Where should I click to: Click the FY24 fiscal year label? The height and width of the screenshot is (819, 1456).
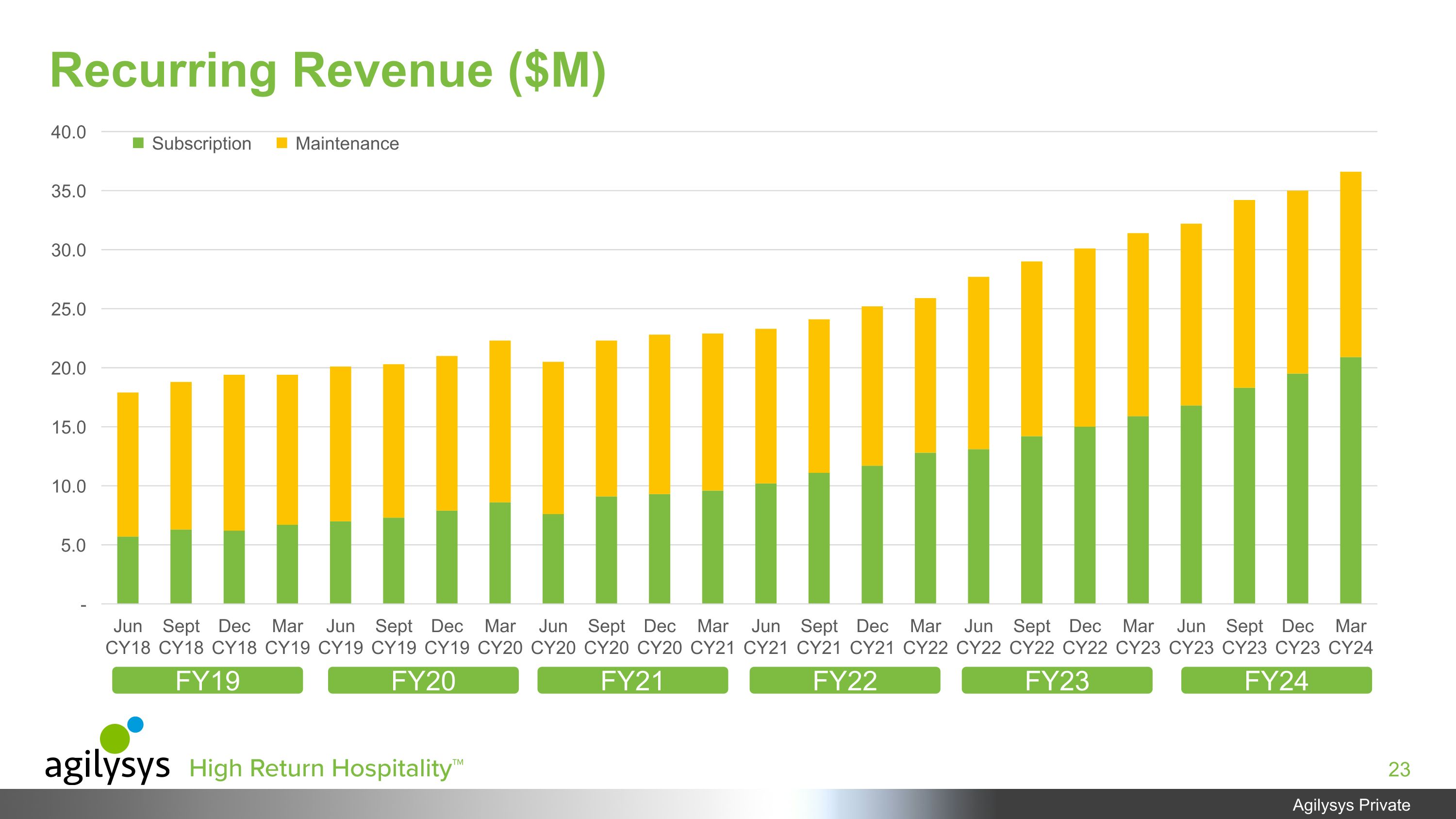click(x=1276, y=681)
